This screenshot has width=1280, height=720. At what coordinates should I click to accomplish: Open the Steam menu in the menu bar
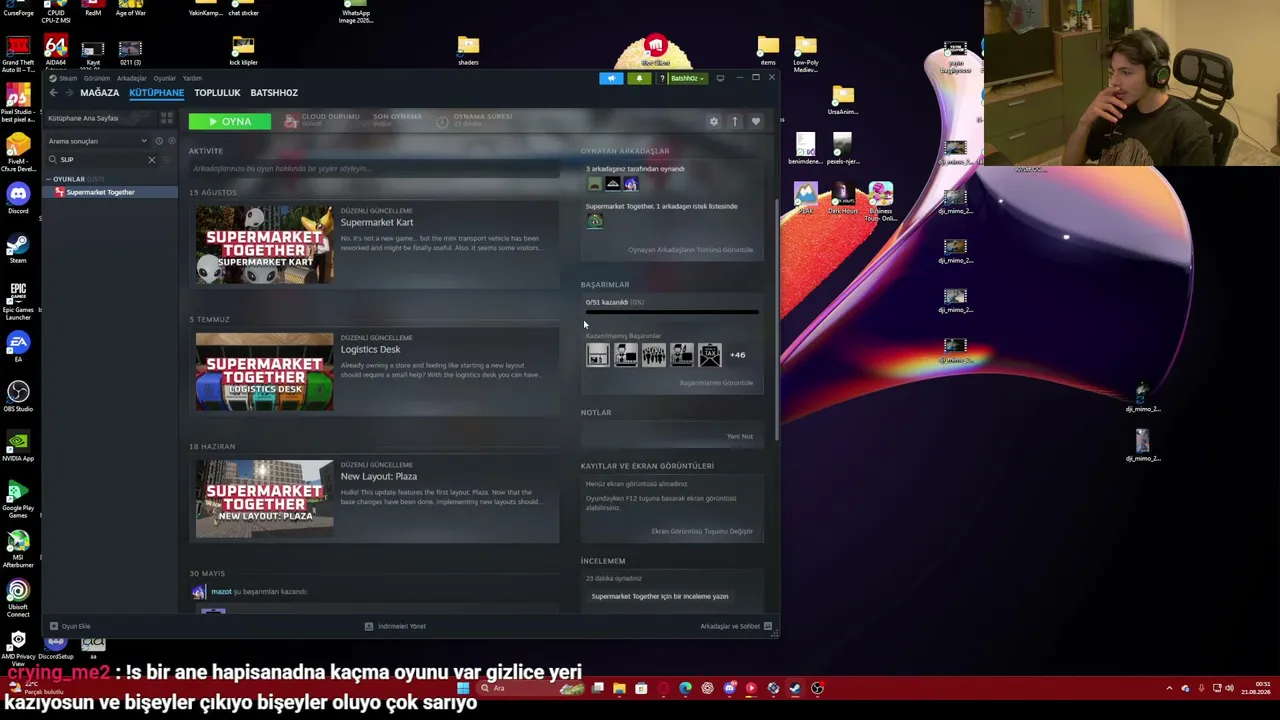pos(68,78)
